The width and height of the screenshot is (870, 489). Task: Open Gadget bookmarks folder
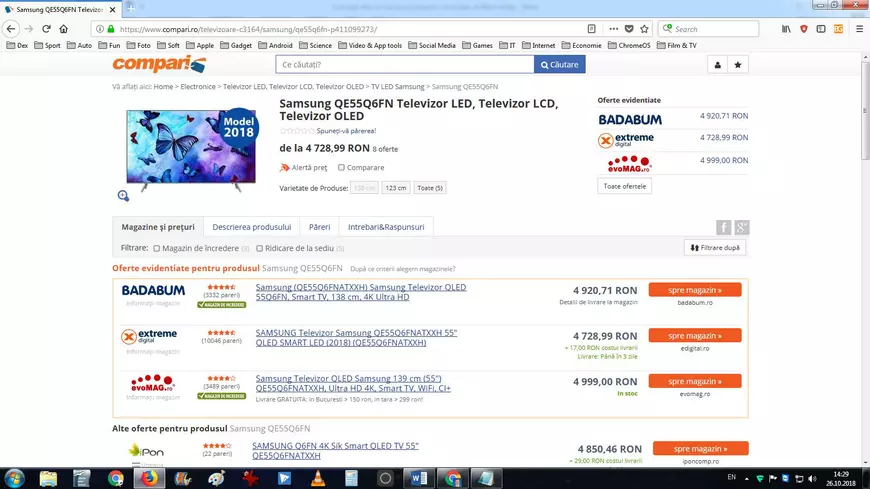(x=236, y=46)
